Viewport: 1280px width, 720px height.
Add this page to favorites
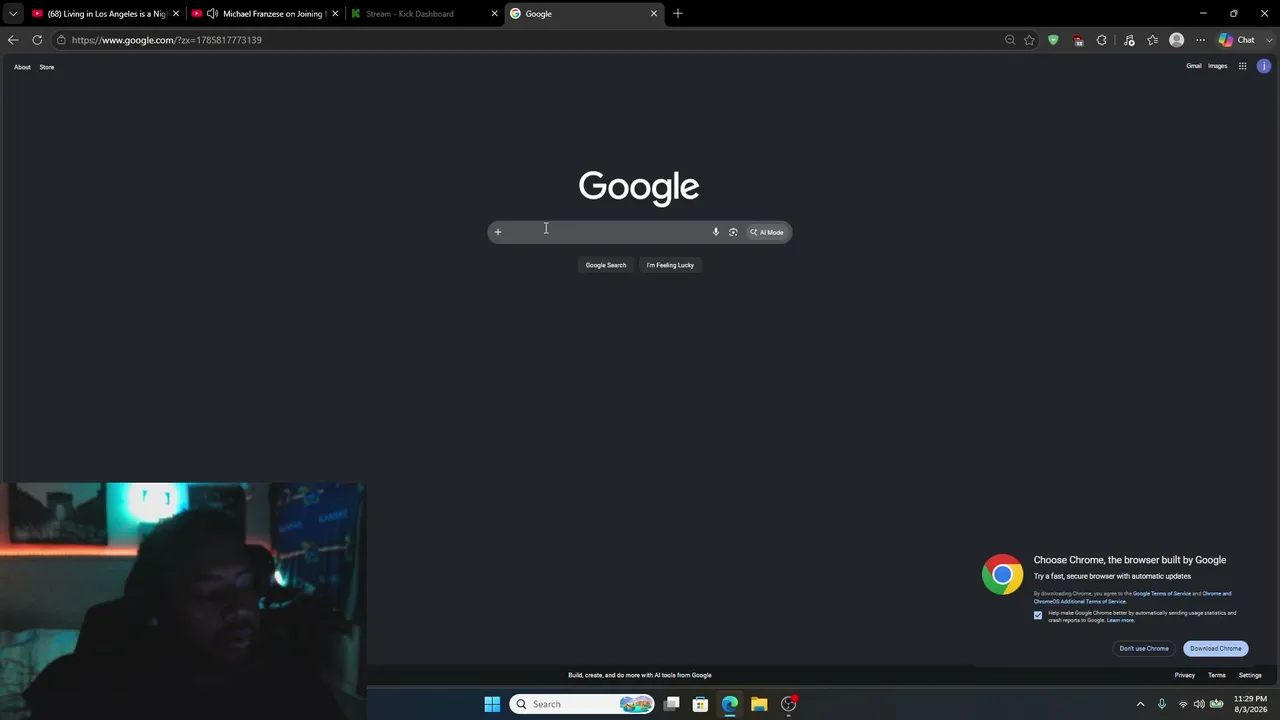point(1029,40)
